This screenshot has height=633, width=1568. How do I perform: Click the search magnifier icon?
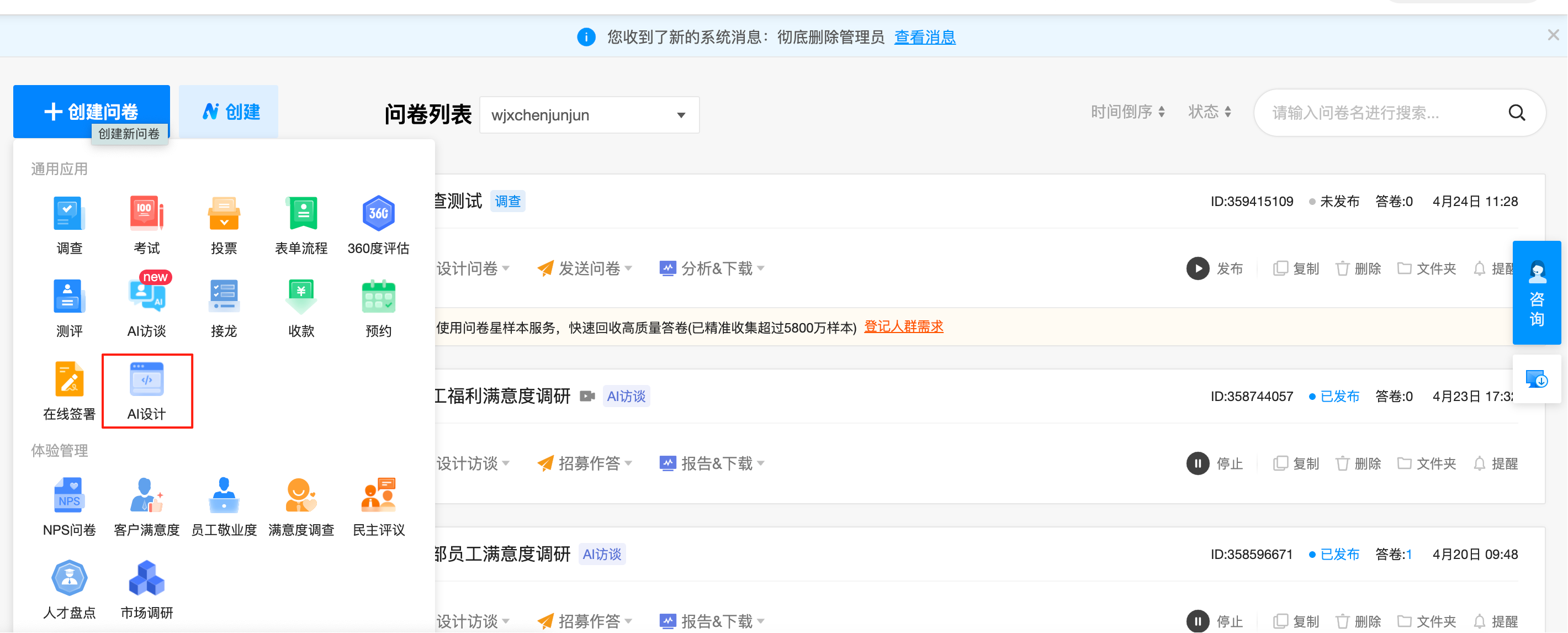point(1516,113)
